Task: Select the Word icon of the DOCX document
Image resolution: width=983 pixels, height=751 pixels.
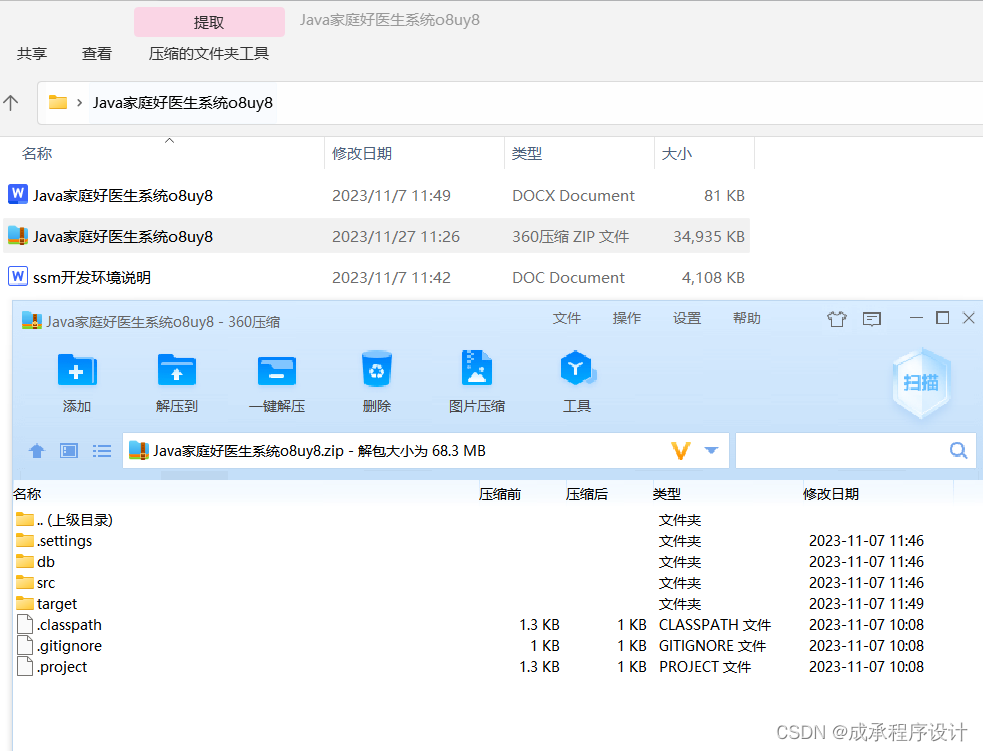Action: 18,194
